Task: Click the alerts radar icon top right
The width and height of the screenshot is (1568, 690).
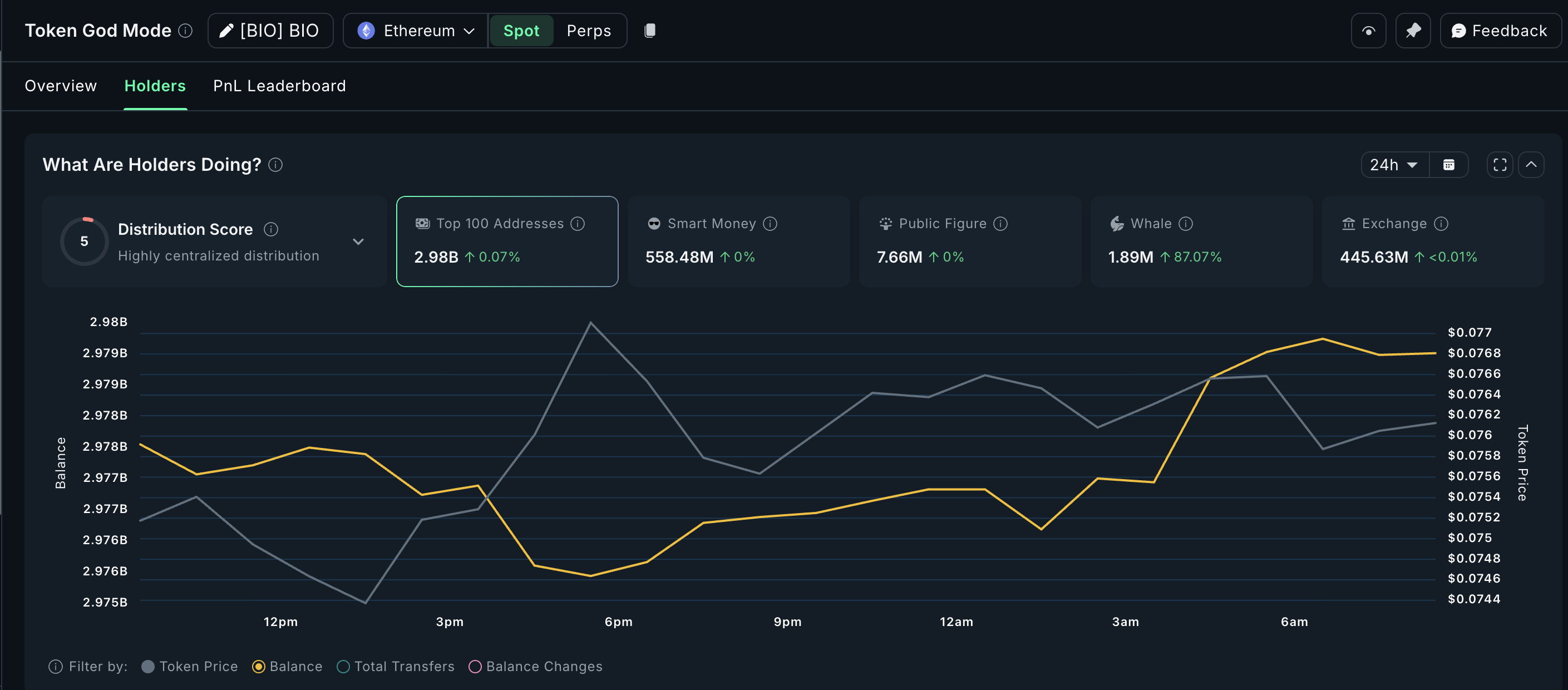Action: pyautogui.click(x=1368, y=31)
